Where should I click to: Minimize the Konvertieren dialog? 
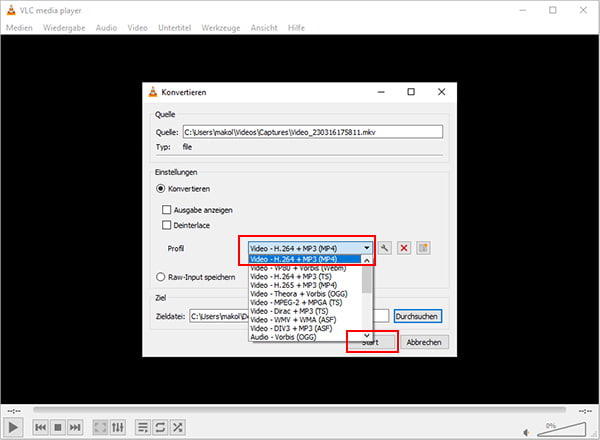381,92
